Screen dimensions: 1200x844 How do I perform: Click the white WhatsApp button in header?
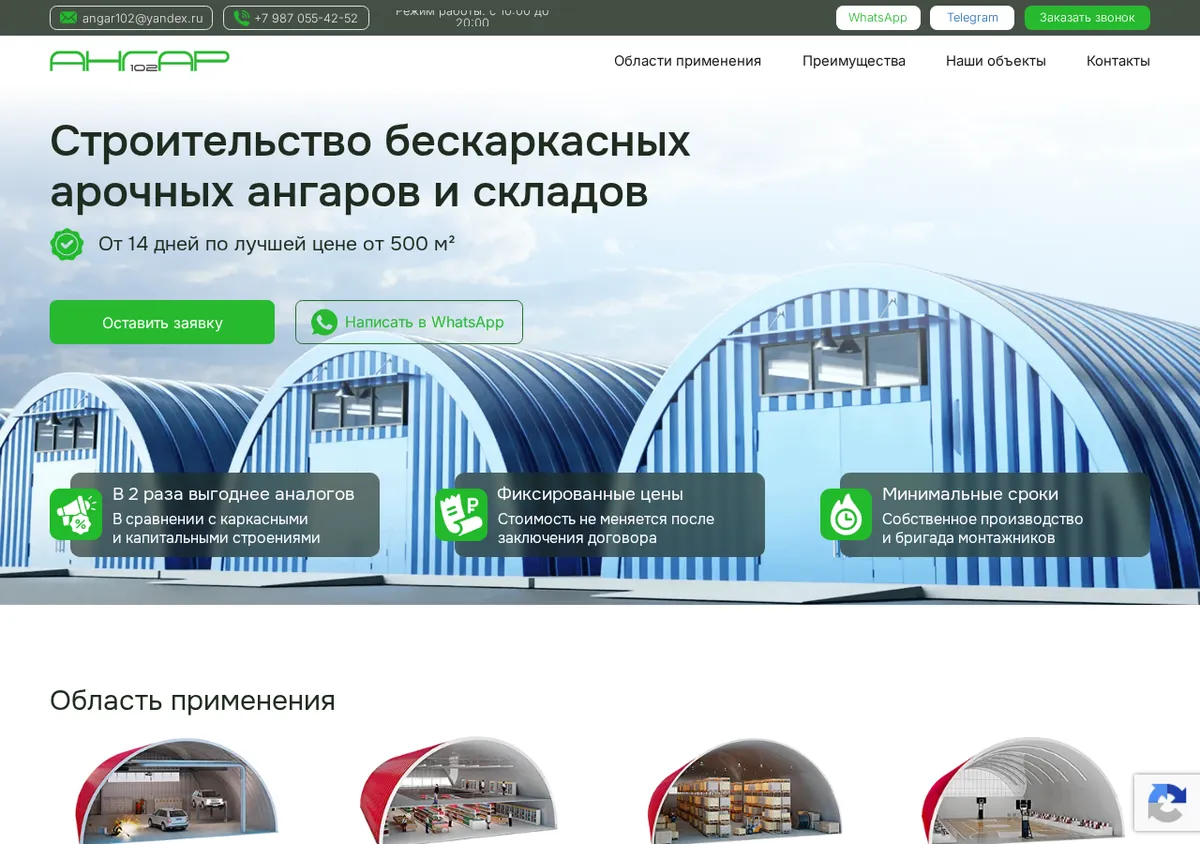[878, 18]
